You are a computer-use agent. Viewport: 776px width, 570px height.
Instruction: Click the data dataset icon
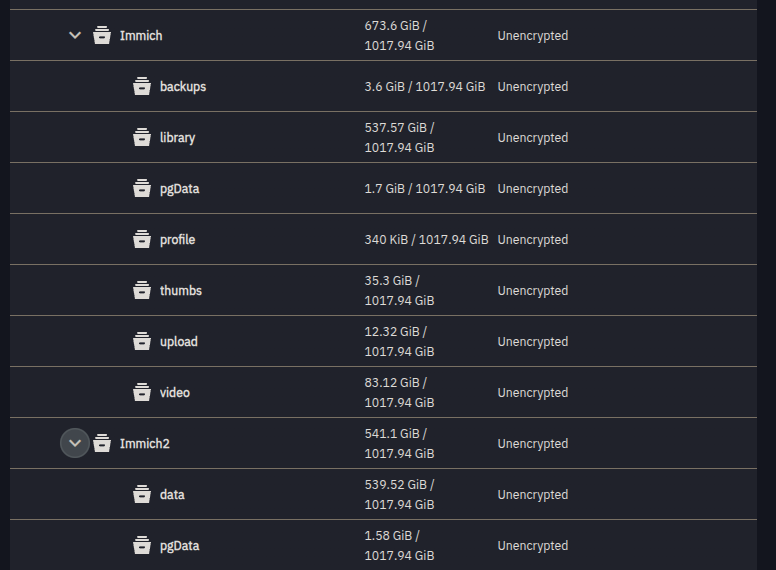tap(142, 495)
